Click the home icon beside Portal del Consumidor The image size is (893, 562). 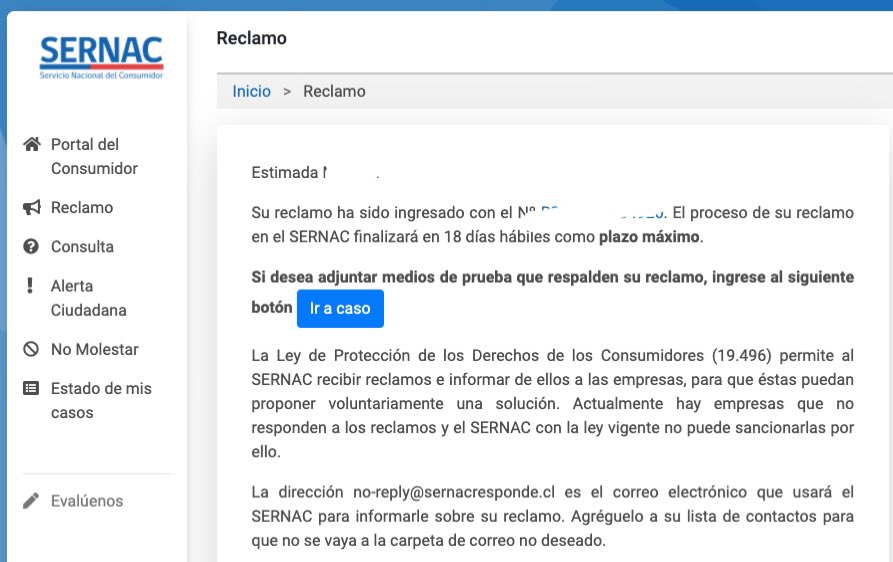click(32, 144)
